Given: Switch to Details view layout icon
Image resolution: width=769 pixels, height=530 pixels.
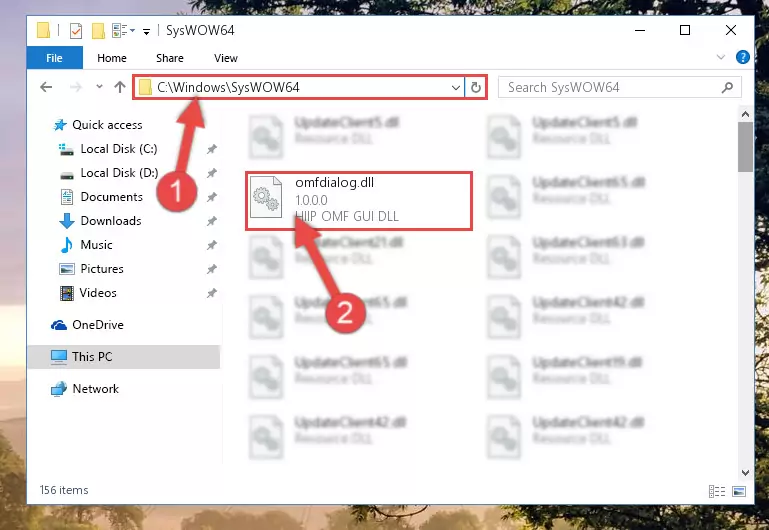Looking at the screenshot, I should point(717,491).
